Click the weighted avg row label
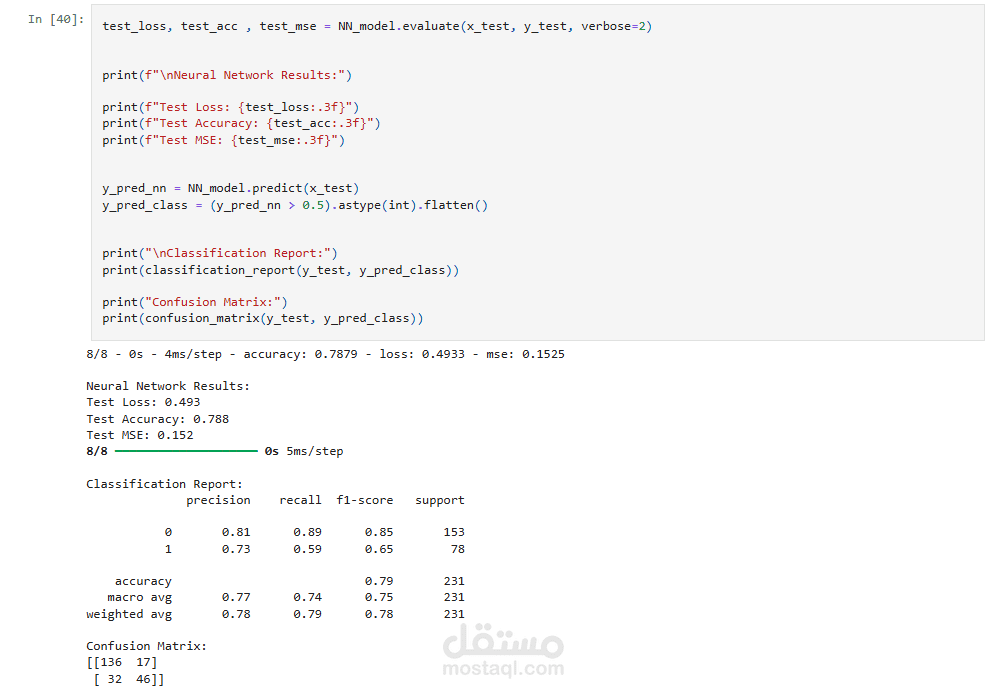The width and height of the screenshot is (1007, 693). point(129,614)
